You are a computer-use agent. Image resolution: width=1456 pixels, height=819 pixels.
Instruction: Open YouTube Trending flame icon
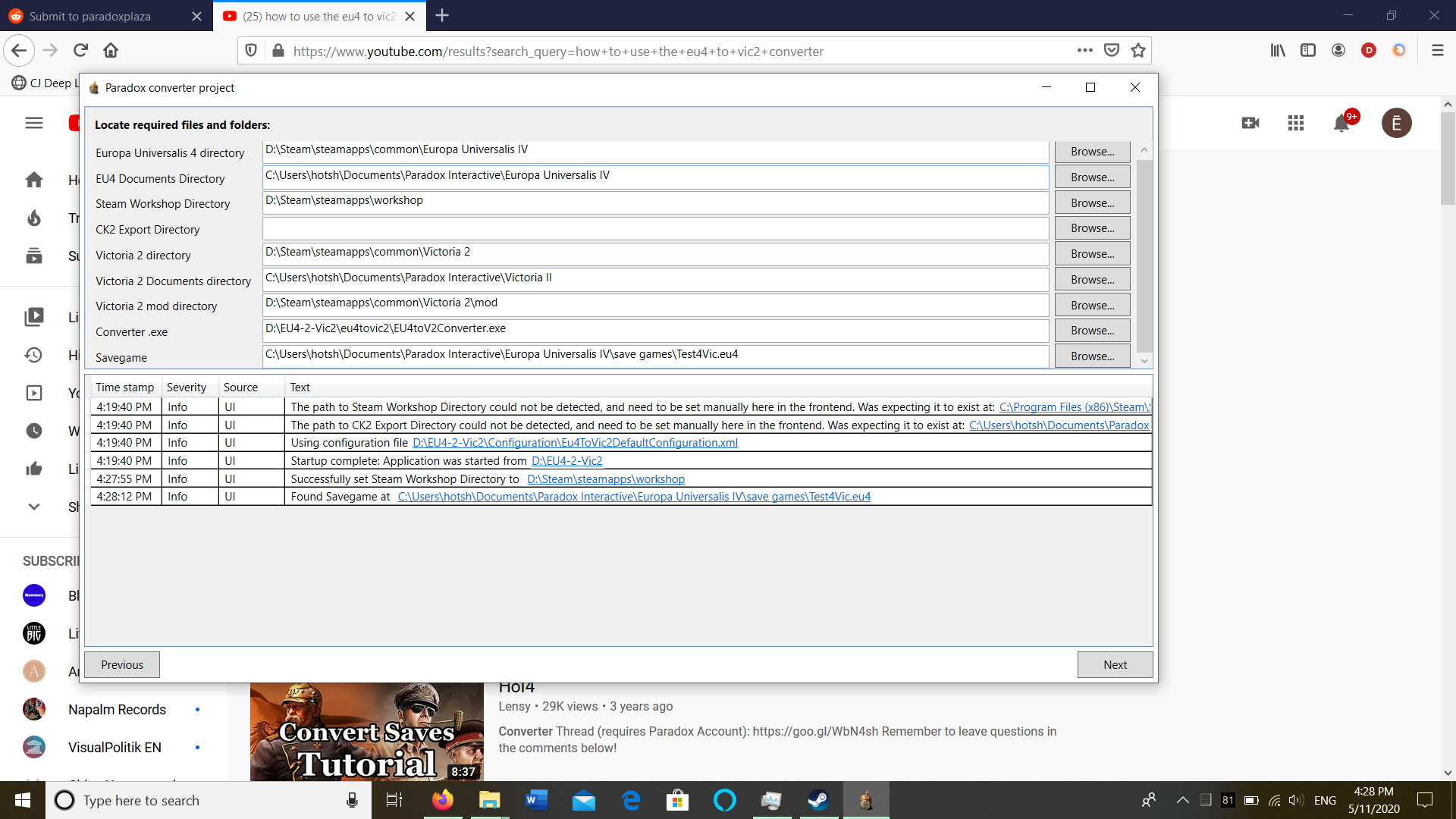click(34, 218)
